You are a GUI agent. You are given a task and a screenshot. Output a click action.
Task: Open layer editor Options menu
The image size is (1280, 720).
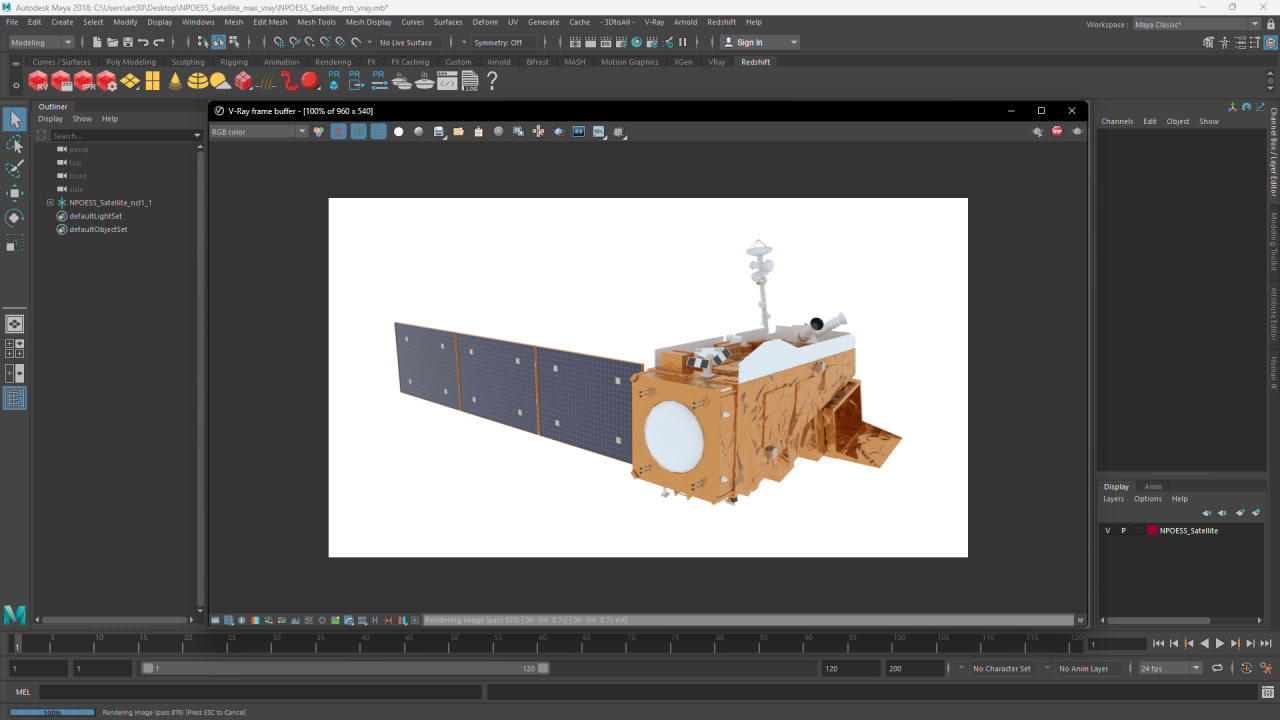point(1147,499)
